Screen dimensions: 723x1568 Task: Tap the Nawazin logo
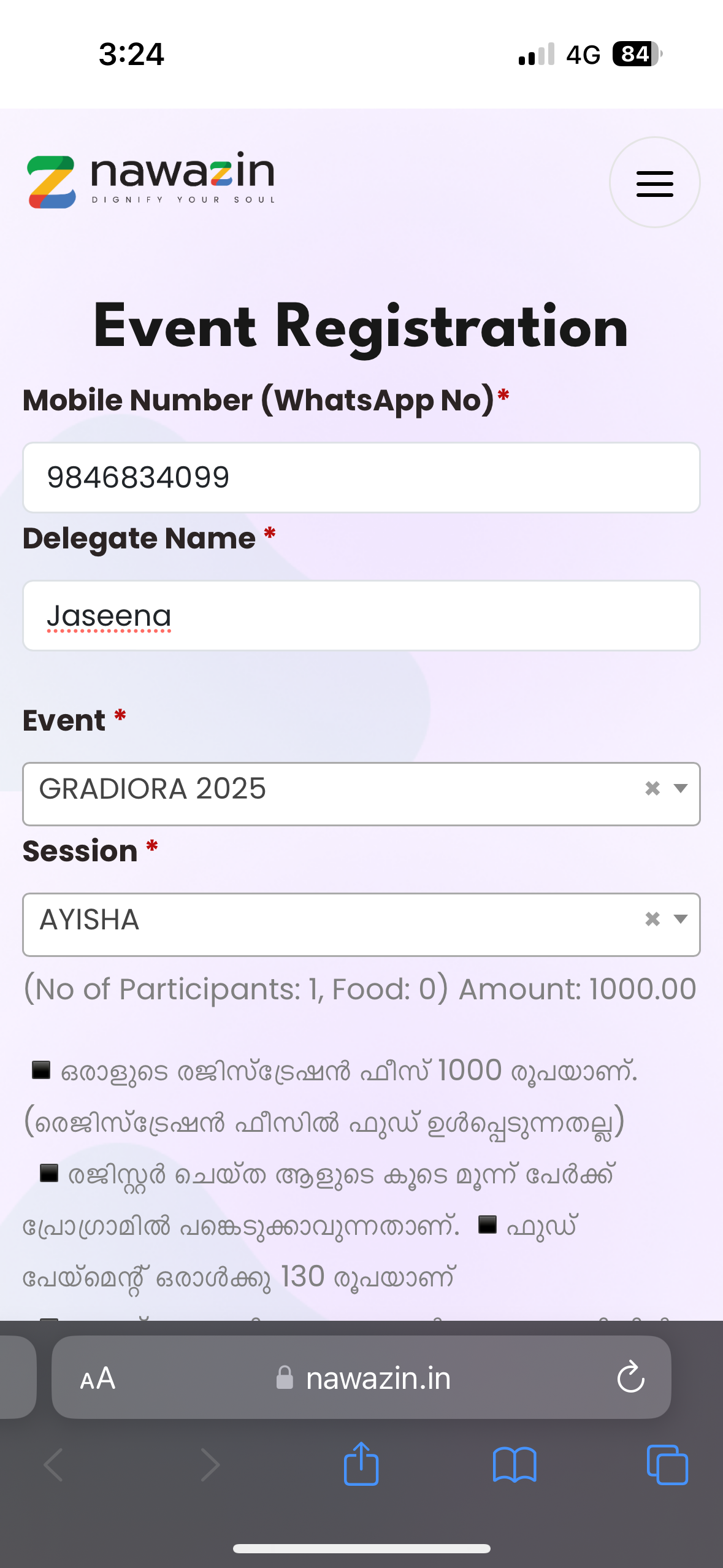(x=151, y=180)
